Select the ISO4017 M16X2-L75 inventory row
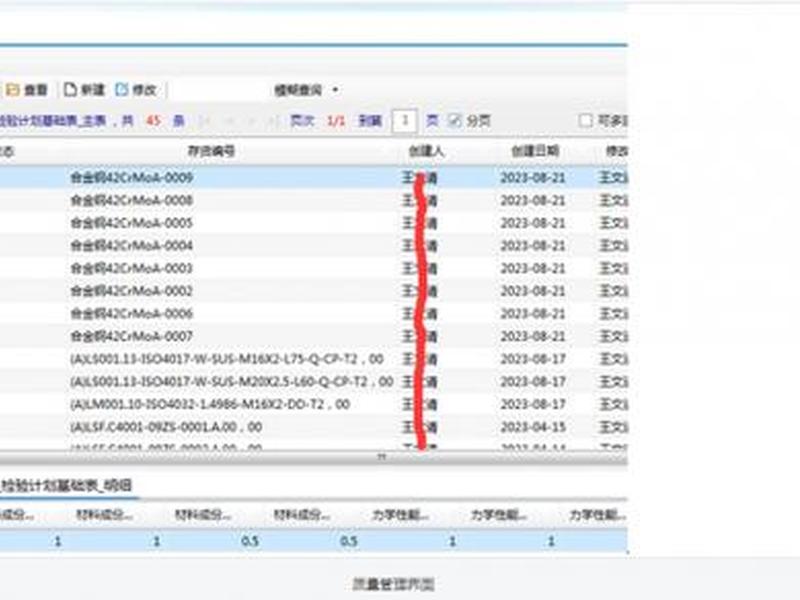Image resolution: width=800 pixels, height=600 pixels. [x=314, y=359]
